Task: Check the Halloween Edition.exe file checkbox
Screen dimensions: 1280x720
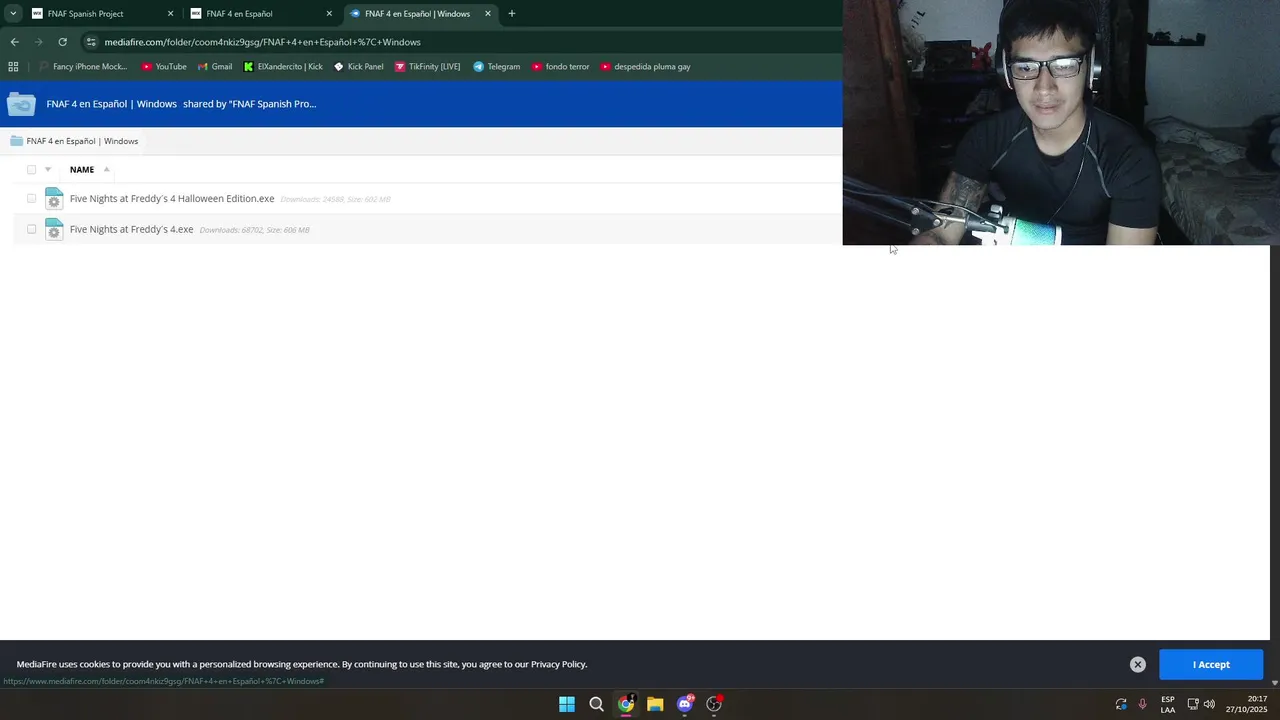Action: (31, 198)
